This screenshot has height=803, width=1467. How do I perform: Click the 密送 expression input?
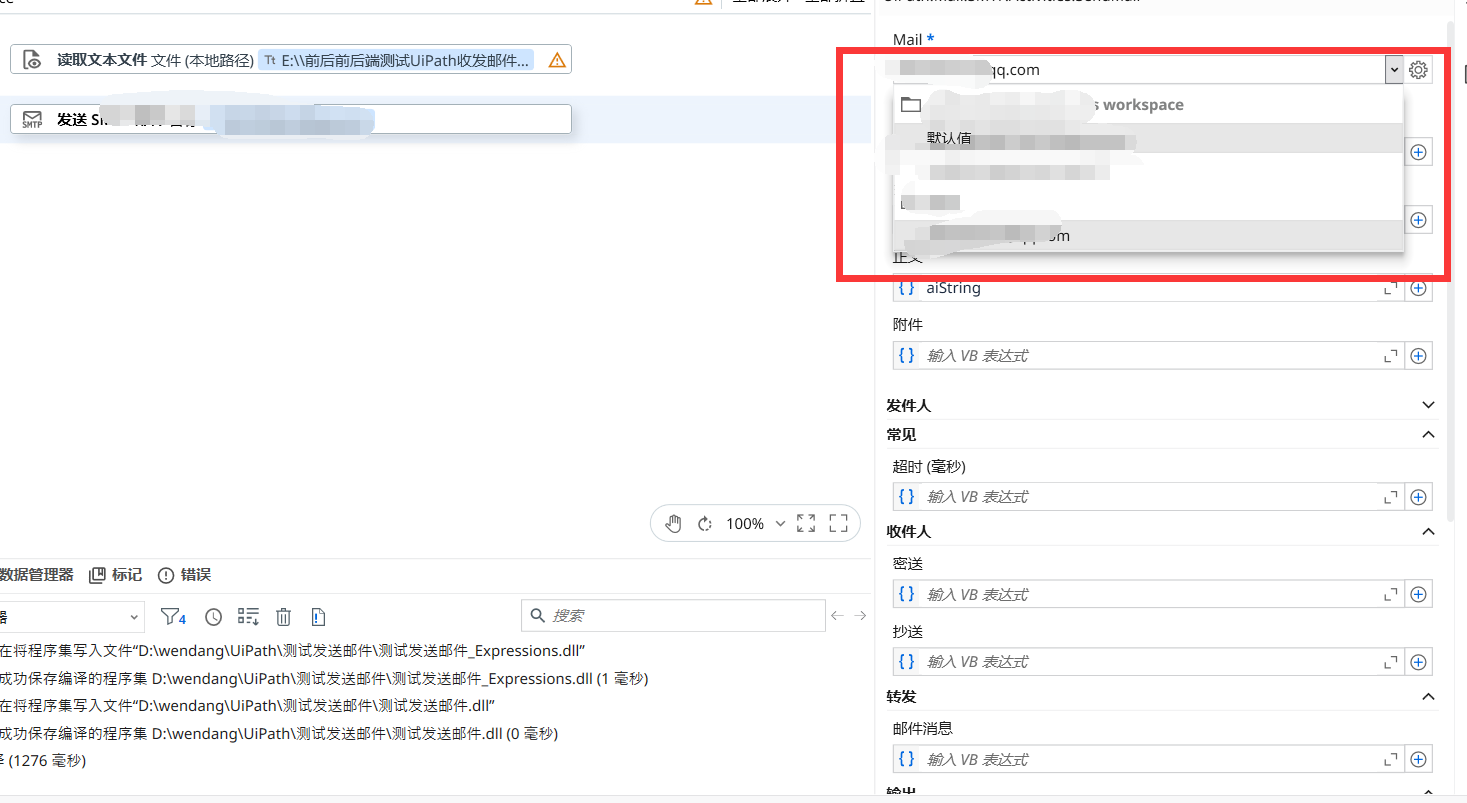(1147, 594)
